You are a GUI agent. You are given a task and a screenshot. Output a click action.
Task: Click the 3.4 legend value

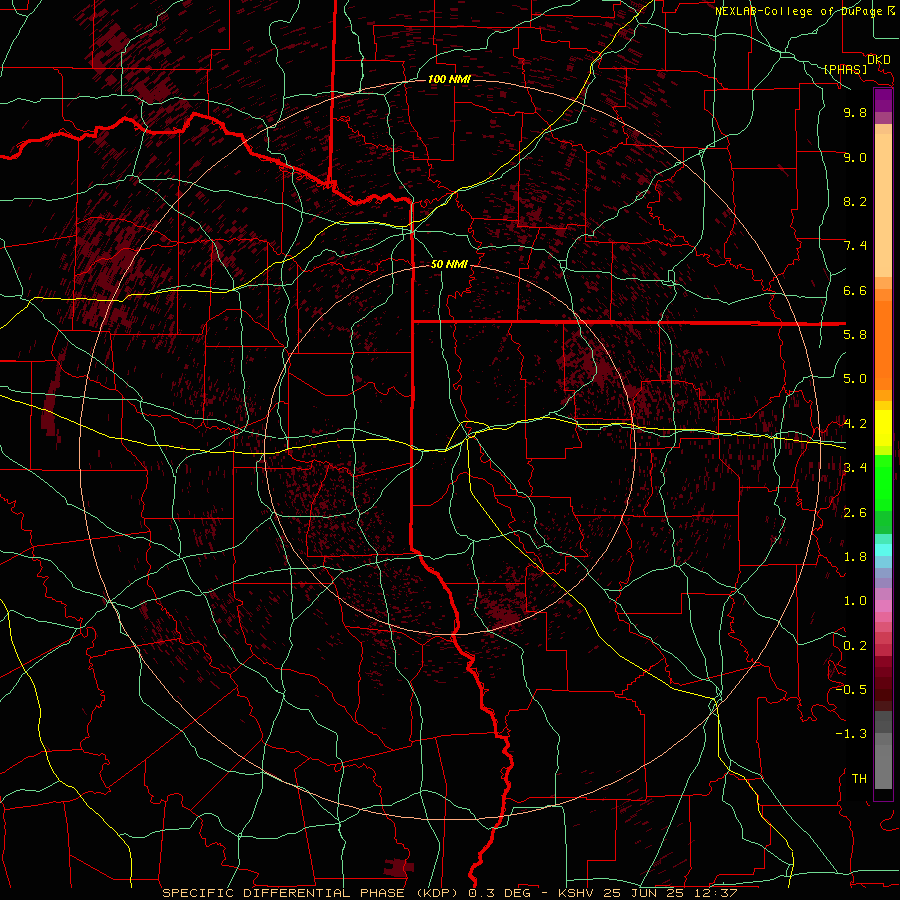click(x=855, y=468)
